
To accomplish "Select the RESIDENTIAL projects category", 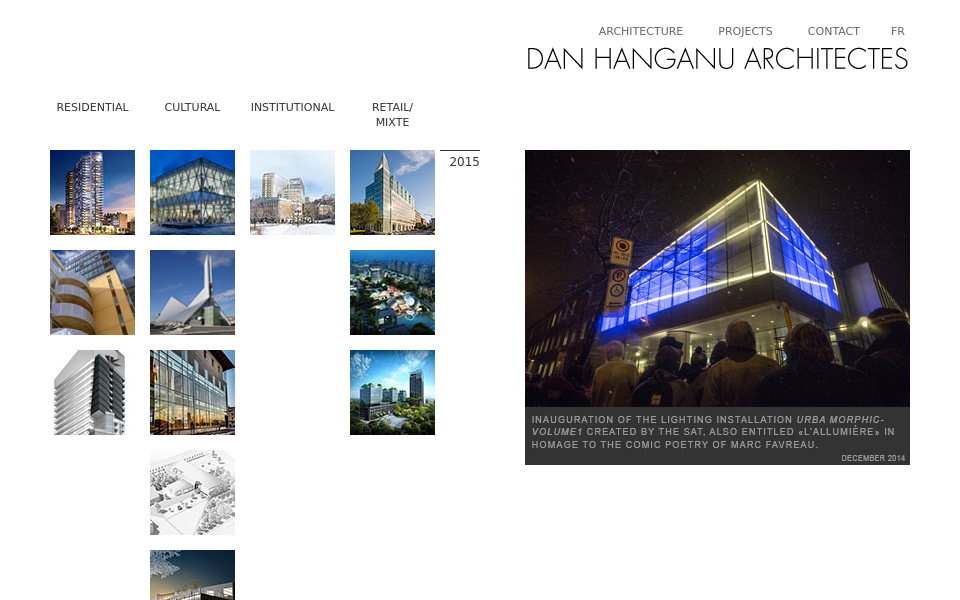I will [x=92, y=107].
